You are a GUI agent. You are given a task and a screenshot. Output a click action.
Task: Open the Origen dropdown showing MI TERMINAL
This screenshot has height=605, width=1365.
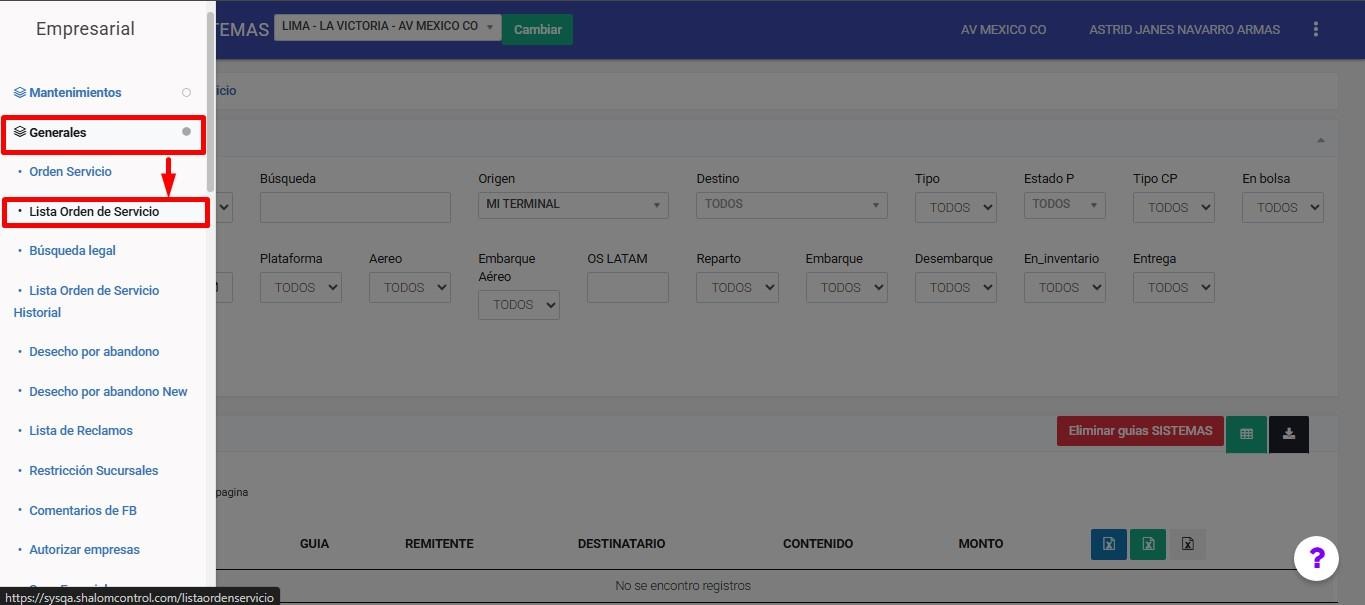574,205
